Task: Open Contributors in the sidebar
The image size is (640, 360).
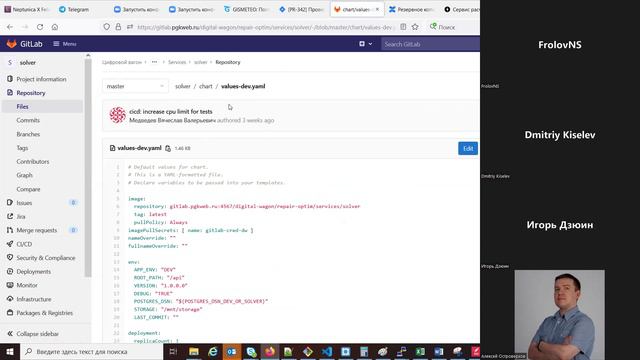Action: tap(33, 162)
